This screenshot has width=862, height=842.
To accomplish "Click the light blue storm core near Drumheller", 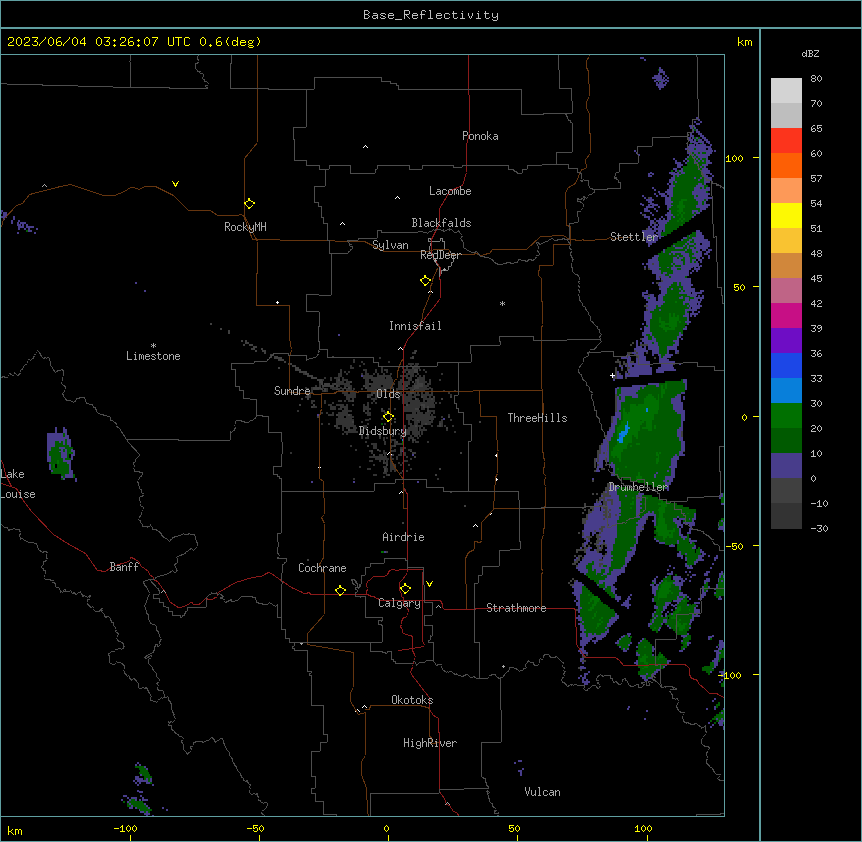I will (x=623, y=434).
